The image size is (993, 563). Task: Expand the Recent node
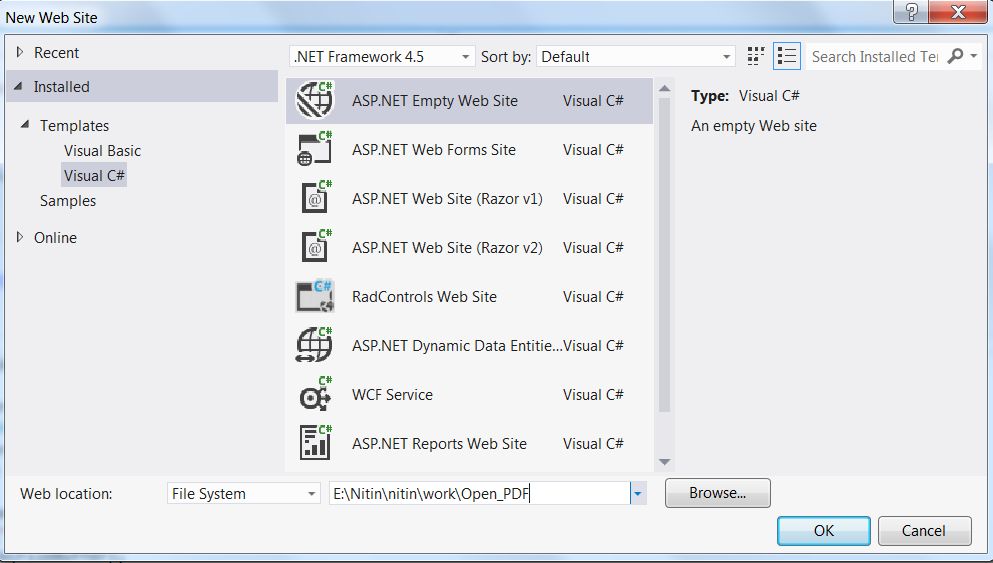pyautogui.click(x=20, y=52)
